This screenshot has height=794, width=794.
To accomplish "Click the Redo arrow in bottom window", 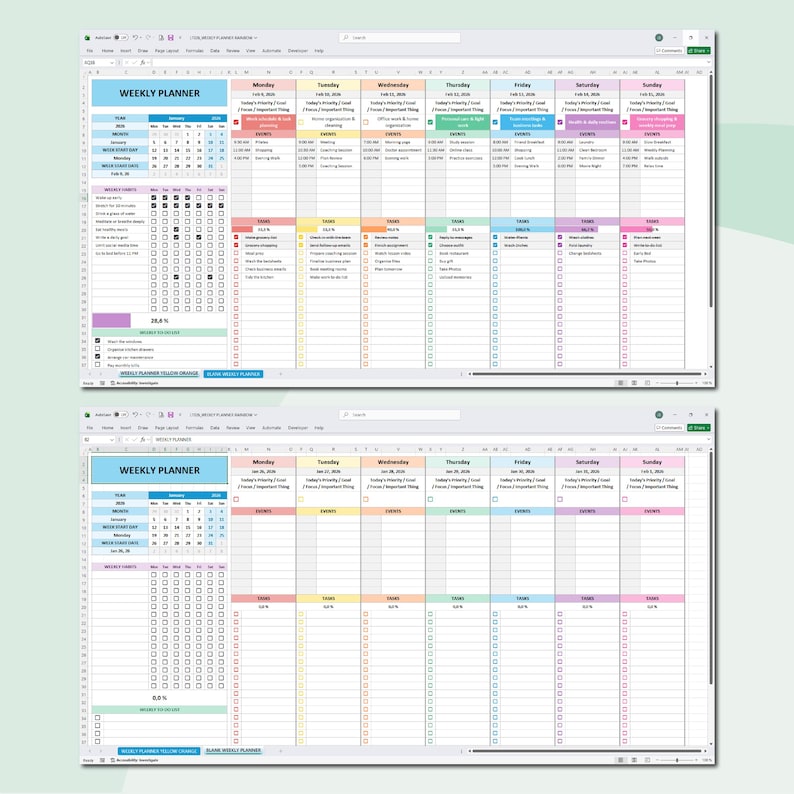I will pos(148,414).
